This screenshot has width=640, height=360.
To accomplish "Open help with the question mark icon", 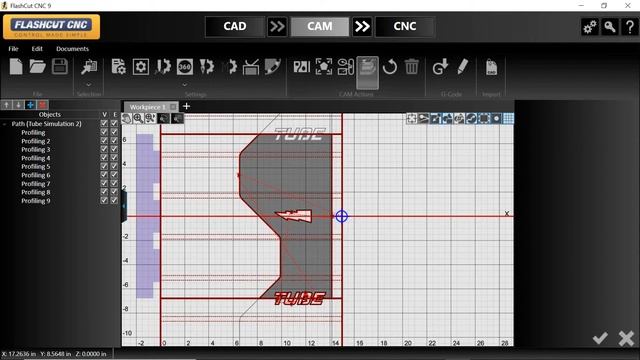I will click(630, 27).
